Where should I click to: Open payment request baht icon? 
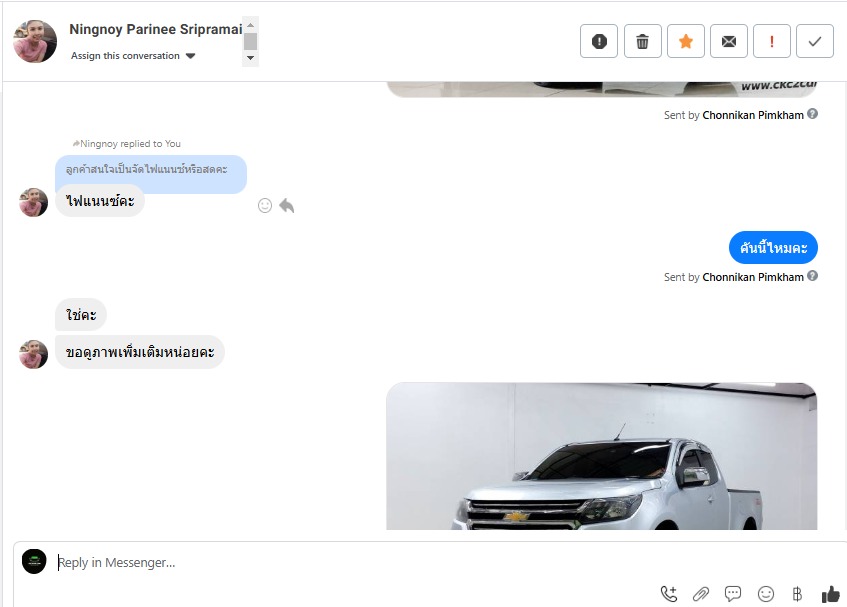point(797,594)
